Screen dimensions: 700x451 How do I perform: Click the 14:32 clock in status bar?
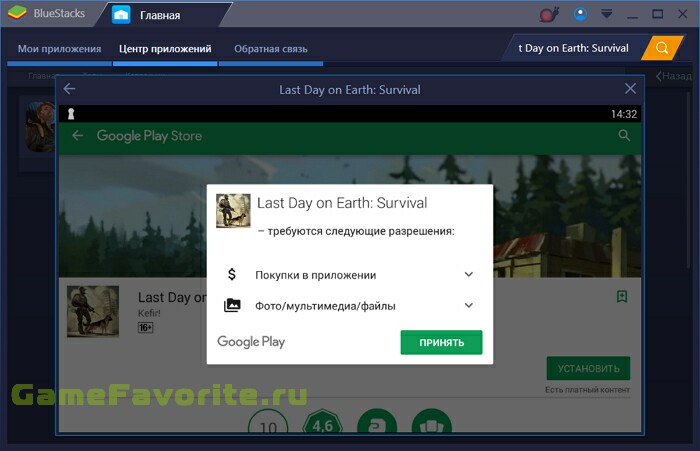pyautogui.click(x=624, y=114)
